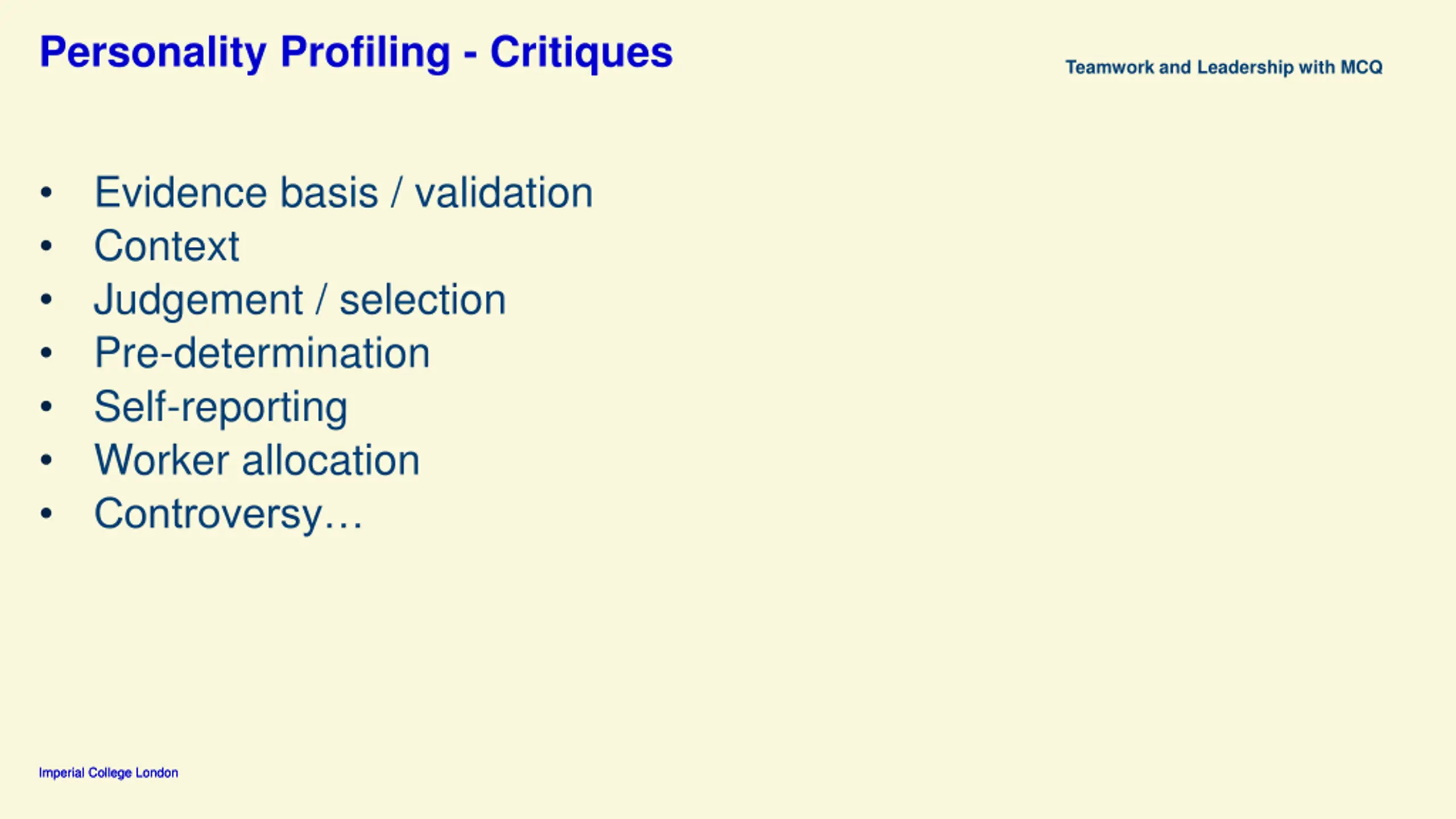This screenshot has width=1456, height=819.
Task: Click the 'Self-reporting' bullet text
Action: (221, 407)
